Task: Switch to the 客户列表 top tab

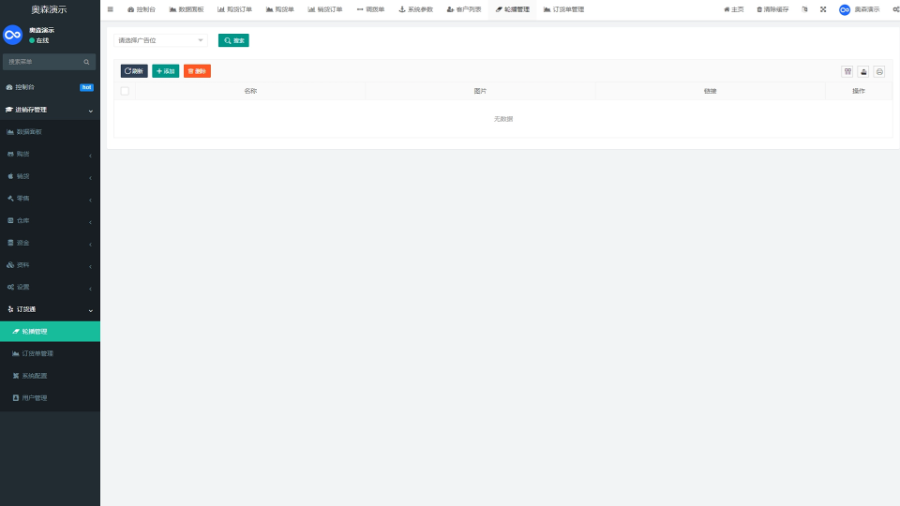Action: click(x=464, y=9)
